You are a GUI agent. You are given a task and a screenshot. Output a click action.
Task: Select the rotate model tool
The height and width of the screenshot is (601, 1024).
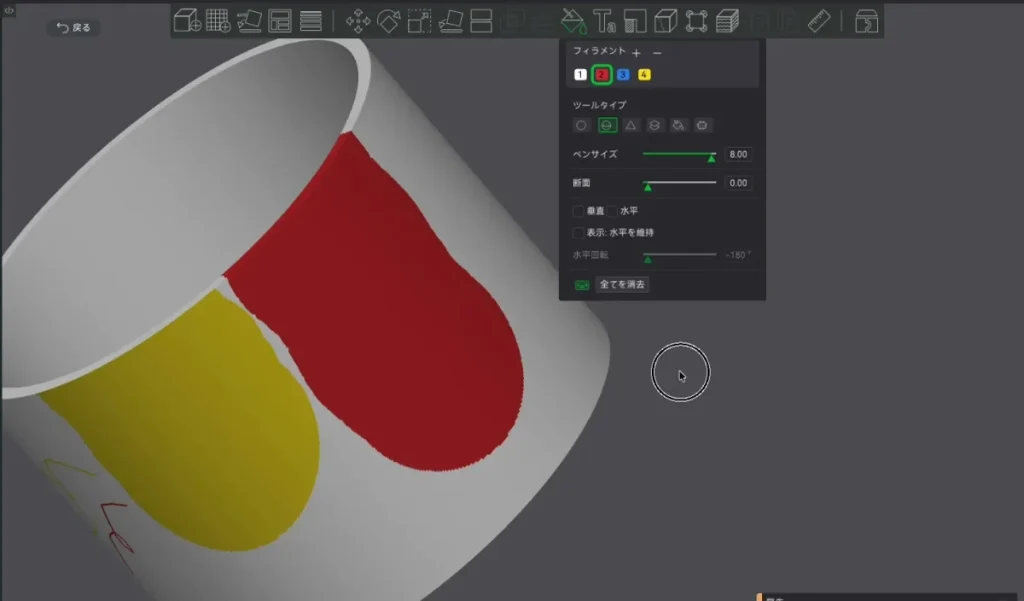click(x=389, y=21)
